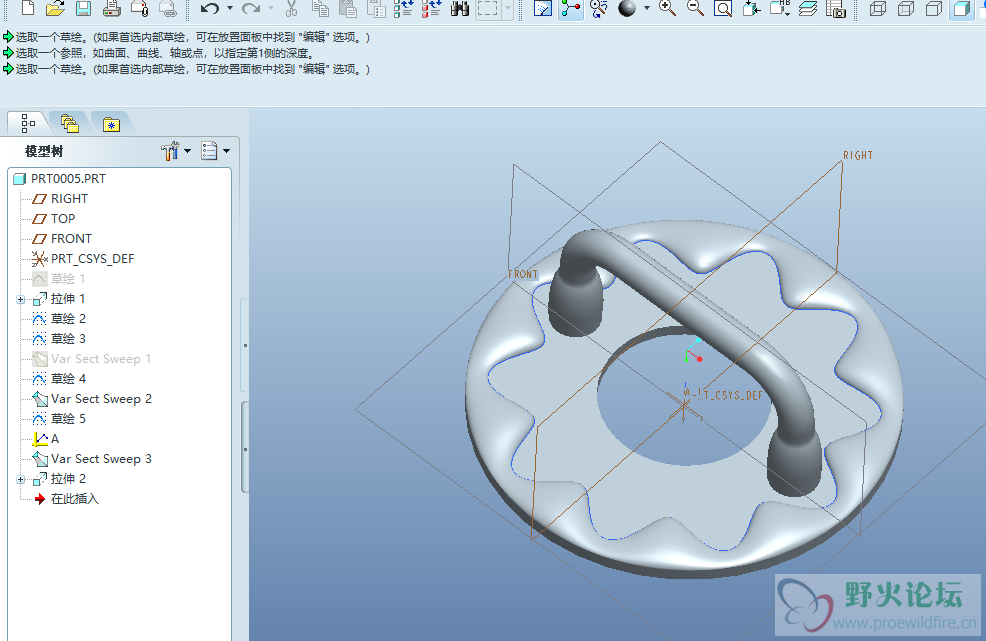Switch display to No Hidden
The height and width of the screenshot is (641, 986).
(x=934, y=8)
